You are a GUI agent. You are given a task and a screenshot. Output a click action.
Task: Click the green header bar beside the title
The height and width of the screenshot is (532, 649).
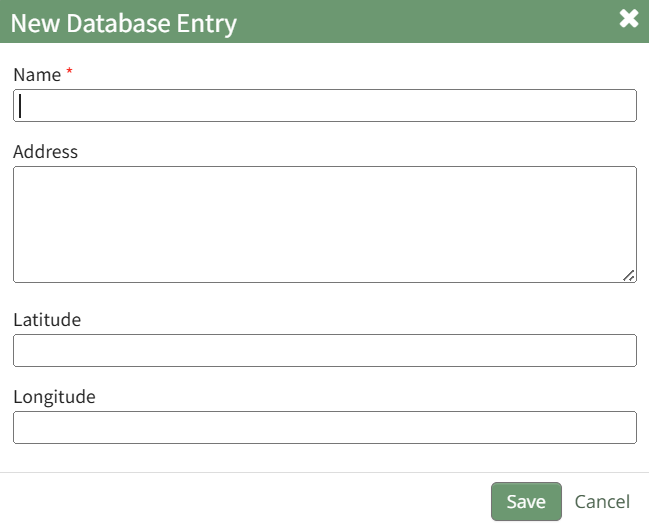[x=420, y=22]
